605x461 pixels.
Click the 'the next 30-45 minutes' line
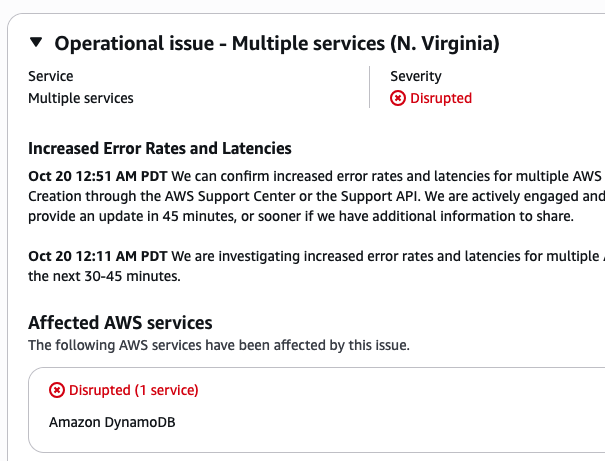tap(104, 276)
